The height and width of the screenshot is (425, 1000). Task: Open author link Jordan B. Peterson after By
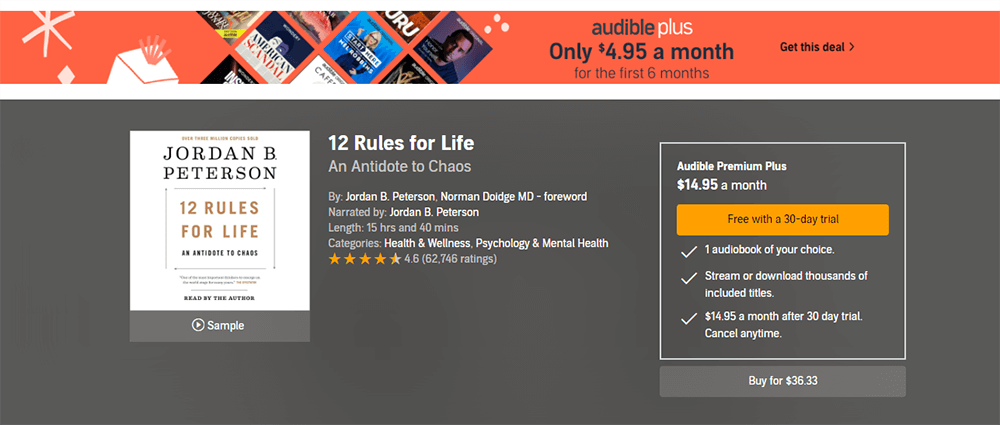pos(391,197)
